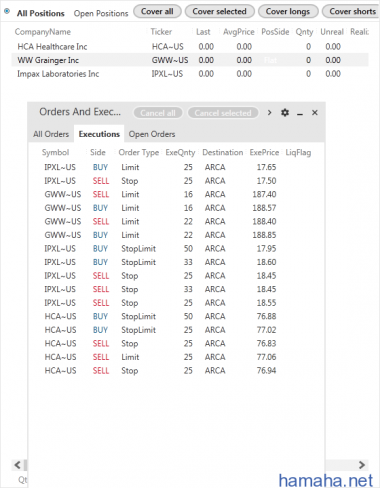The height and width of the screenshot is (488, 380).
Task: Sort positions by AvgPrice column
Action: tap(239, 32)
